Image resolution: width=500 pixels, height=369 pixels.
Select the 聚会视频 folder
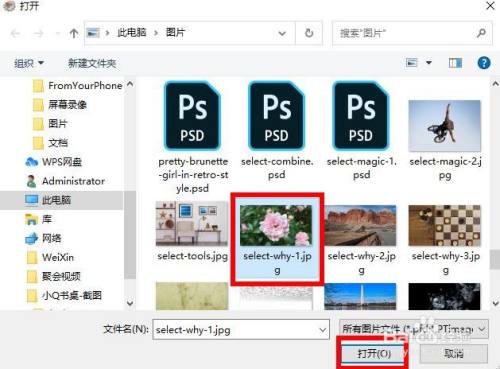point(53,276)
